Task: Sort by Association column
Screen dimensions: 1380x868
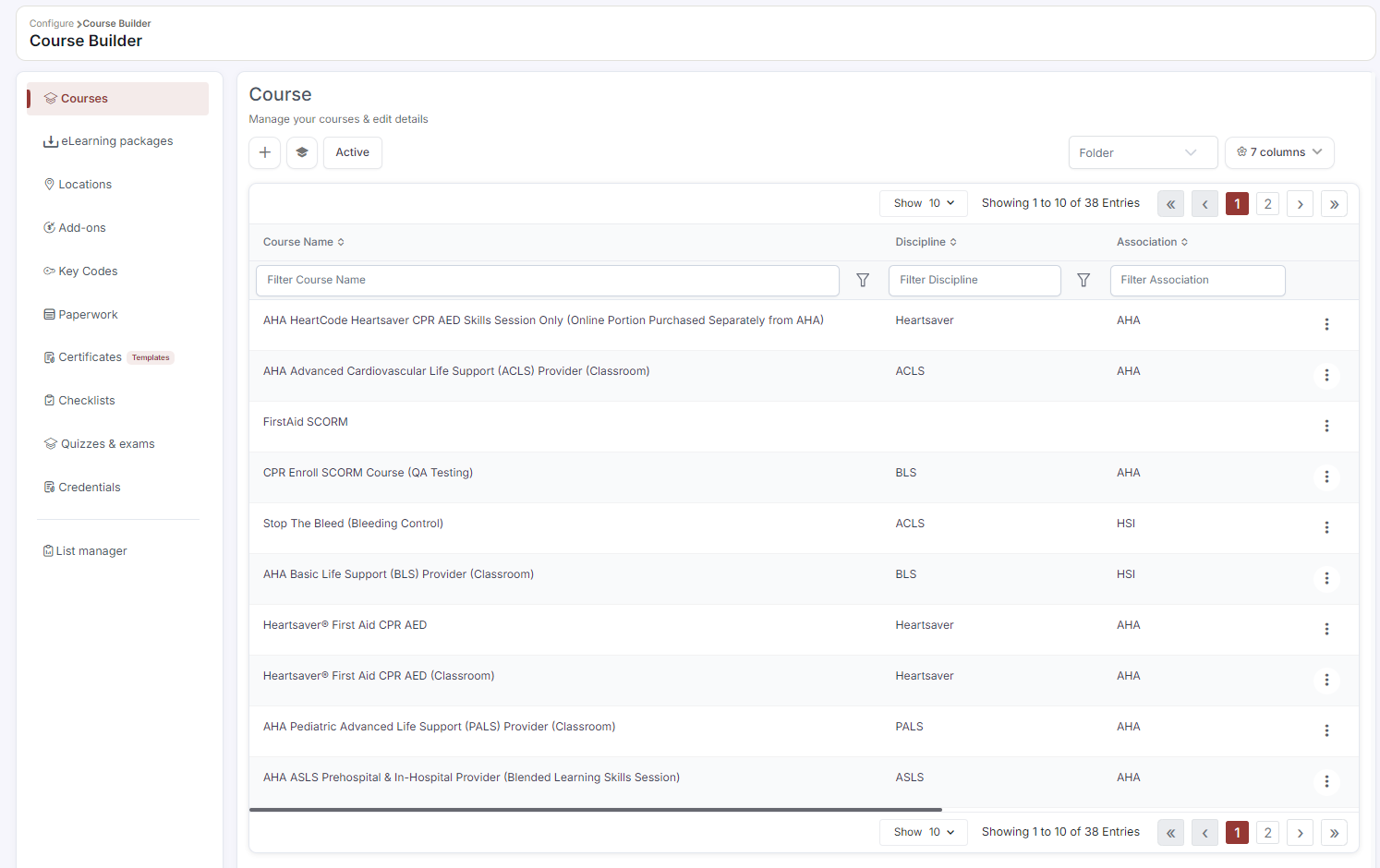Action: pyautogui.click(x=1152, y=242)
